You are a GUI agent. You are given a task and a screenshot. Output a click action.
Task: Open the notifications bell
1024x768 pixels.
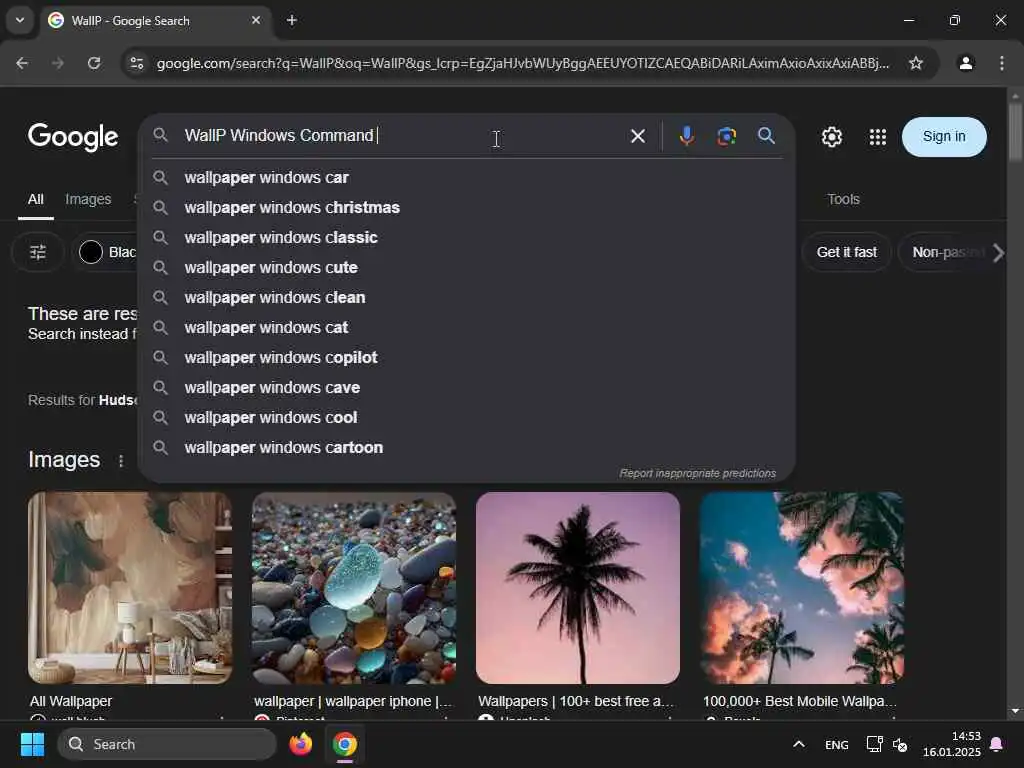pyautogui.click(x=997, y=744)
